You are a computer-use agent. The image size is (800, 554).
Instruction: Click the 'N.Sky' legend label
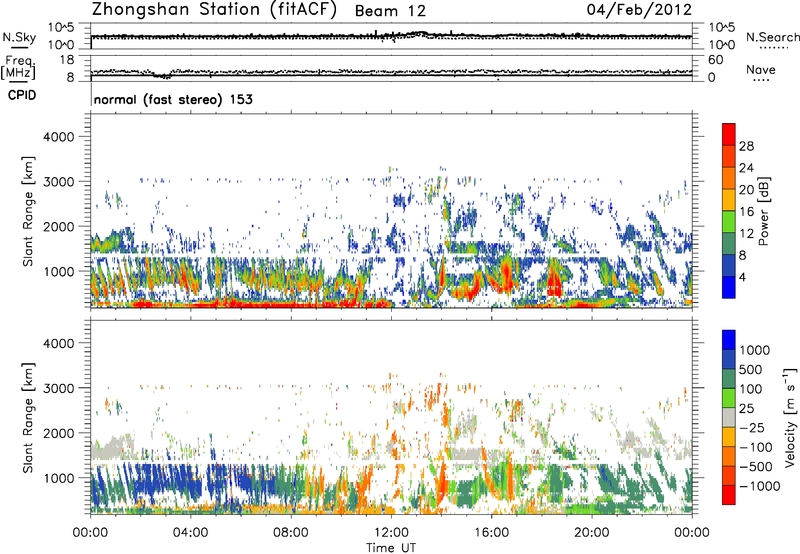click(x=19, y=37)
